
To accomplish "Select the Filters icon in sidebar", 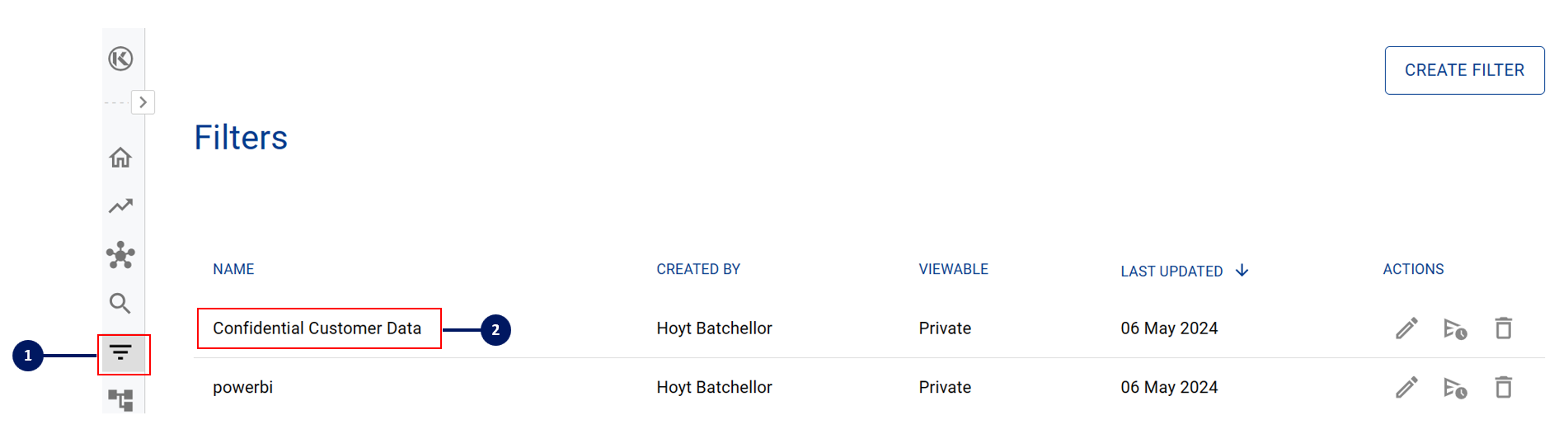I will tap(121, 354).
